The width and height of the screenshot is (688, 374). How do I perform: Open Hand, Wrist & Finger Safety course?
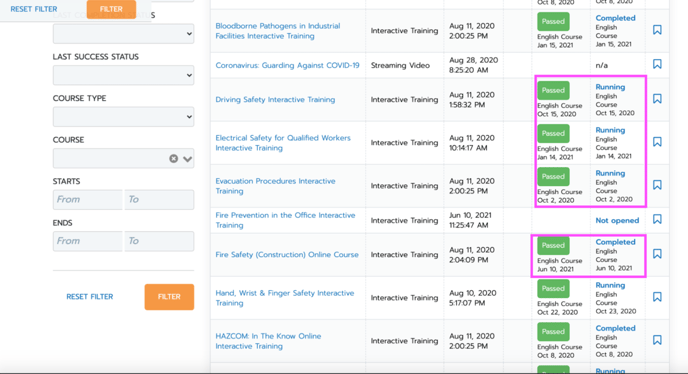285,298
